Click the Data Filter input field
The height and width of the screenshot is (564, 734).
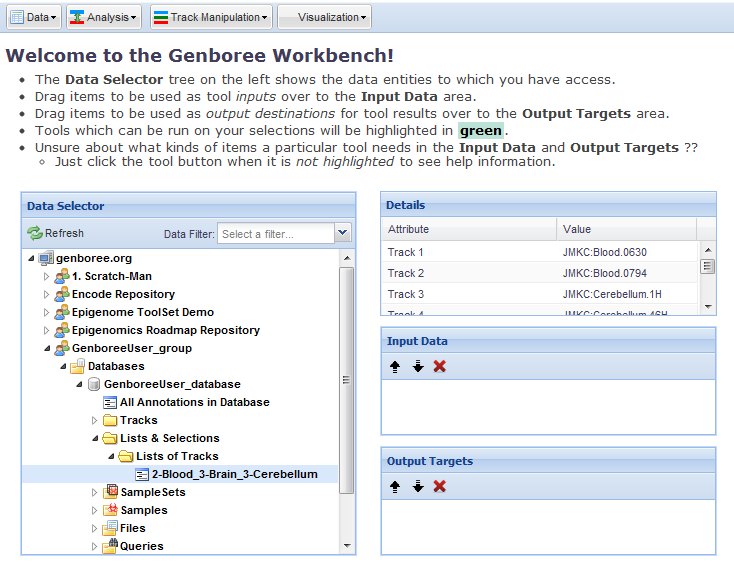275,234
